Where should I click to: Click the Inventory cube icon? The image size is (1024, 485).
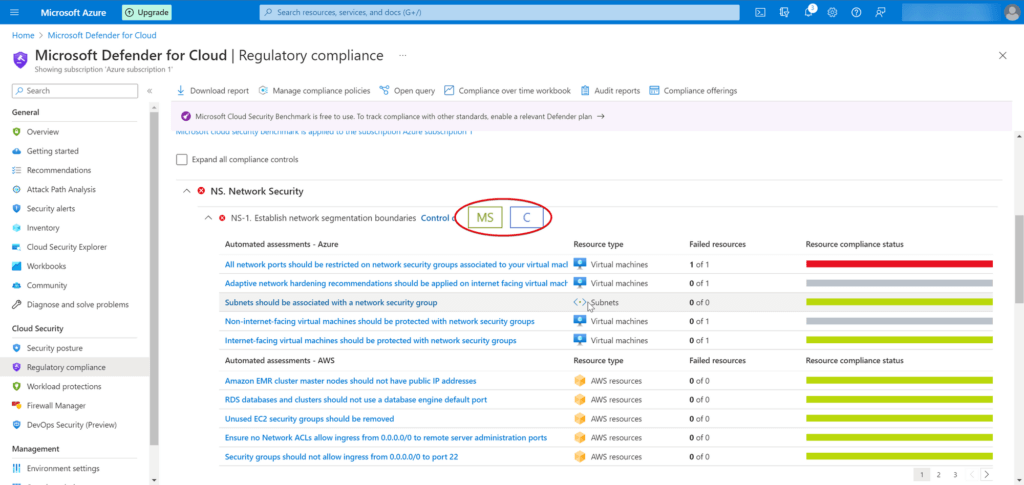(x=16, y=228)
